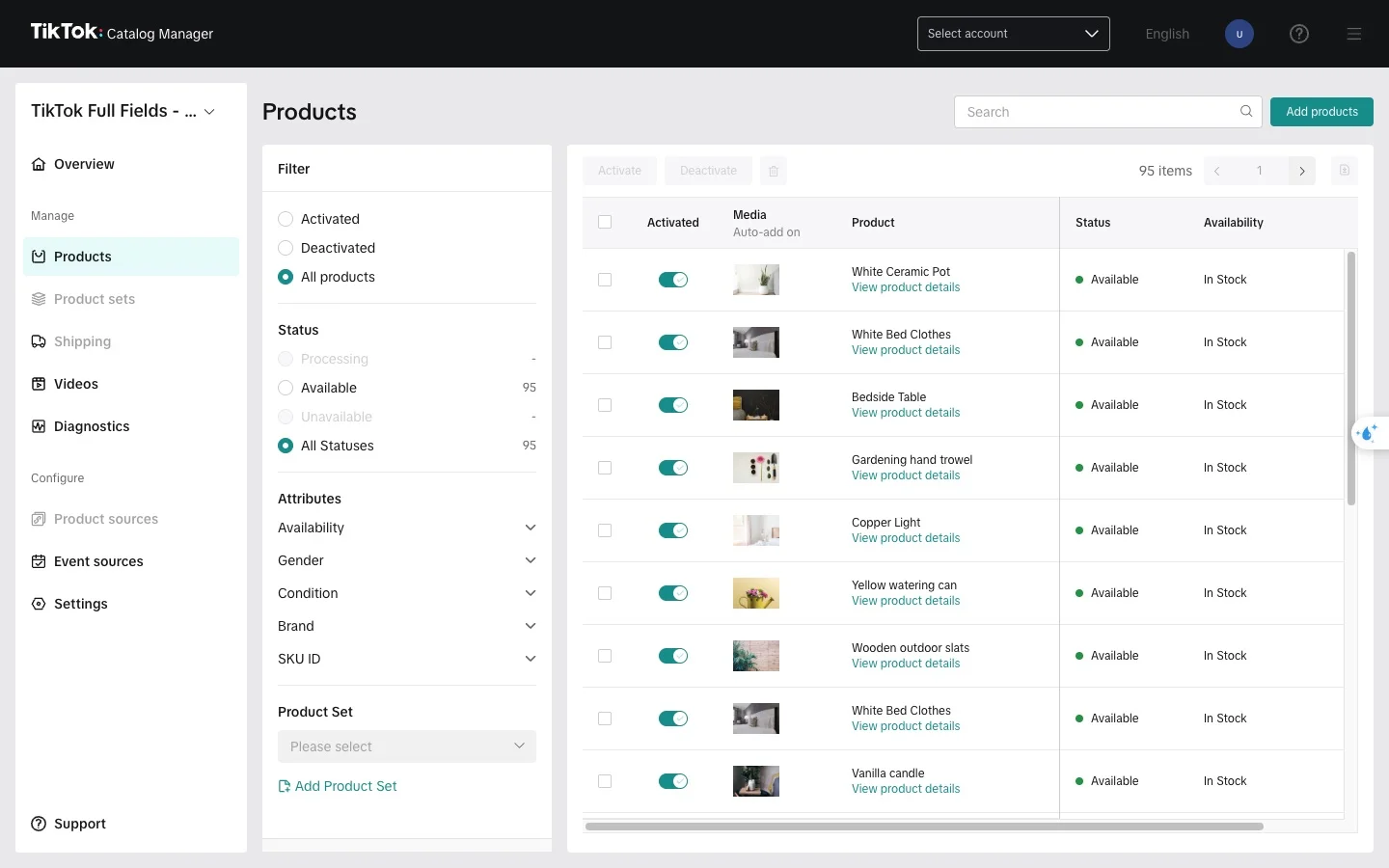Toggle activation for Bedside Table

673,405
